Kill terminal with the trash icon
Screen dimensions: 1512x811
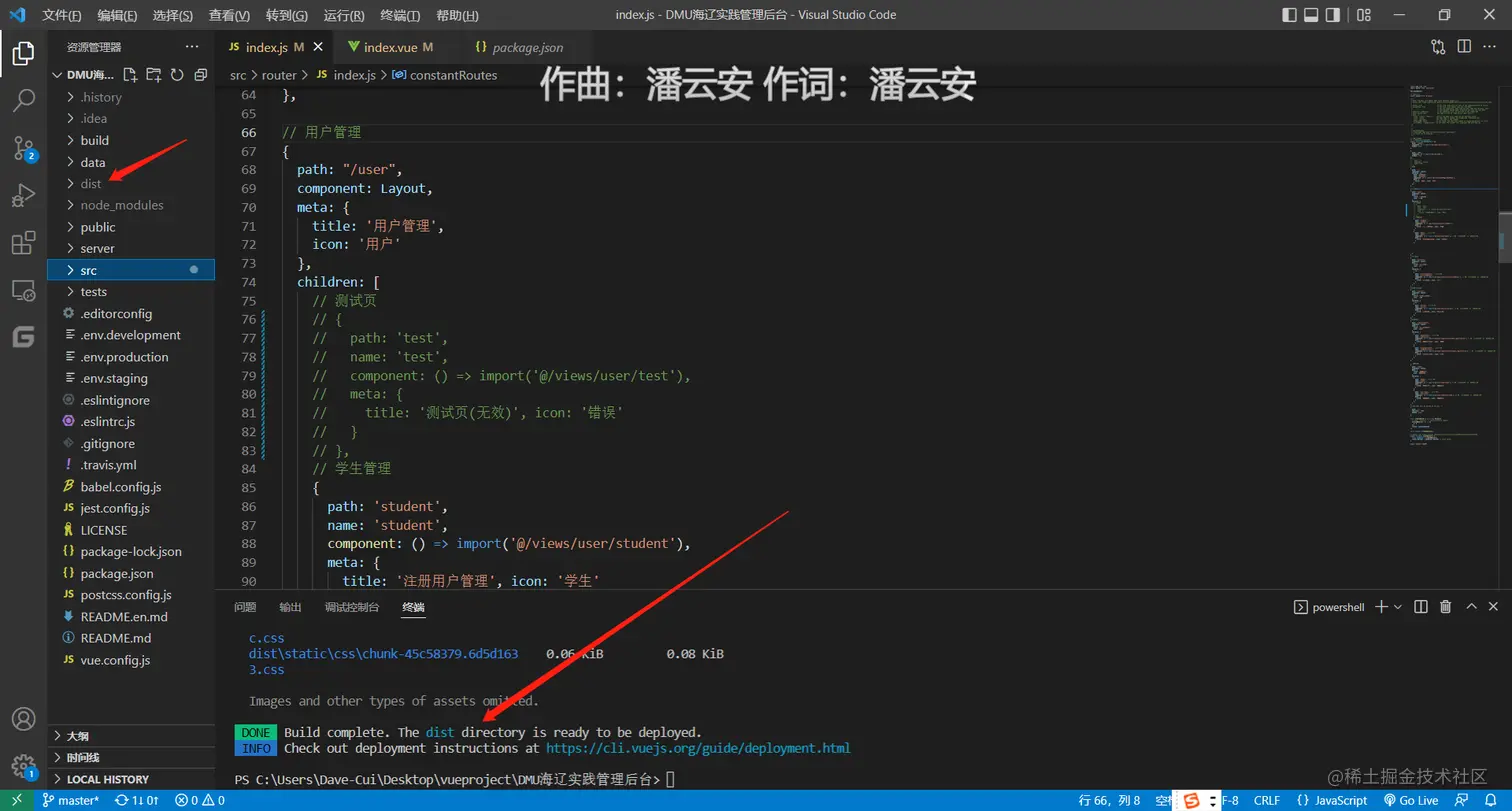point(1445,607)
